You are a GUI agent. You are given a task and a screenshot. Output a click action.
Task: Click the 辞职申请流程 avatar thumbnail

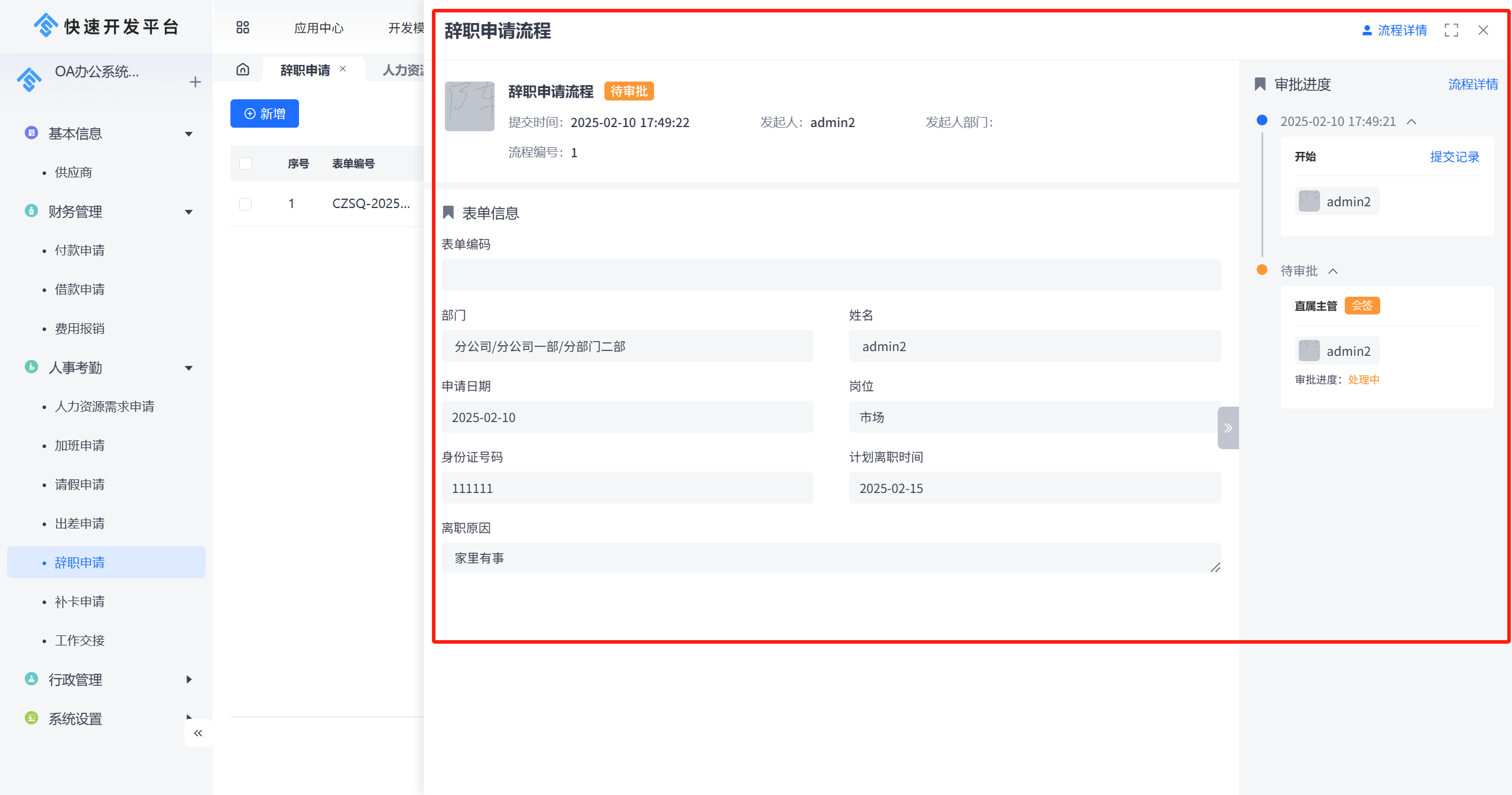click(469, 106)
